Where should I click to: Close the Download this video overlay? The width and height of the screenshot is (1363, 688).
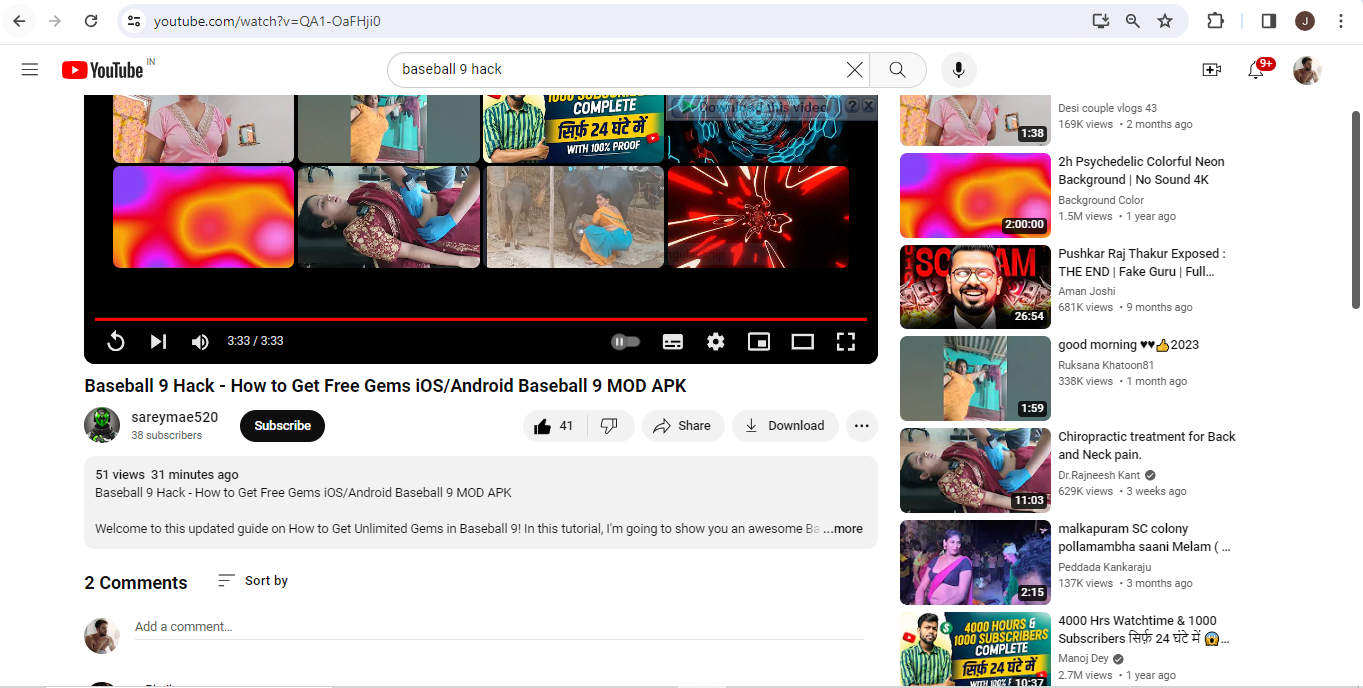(868, 106)
